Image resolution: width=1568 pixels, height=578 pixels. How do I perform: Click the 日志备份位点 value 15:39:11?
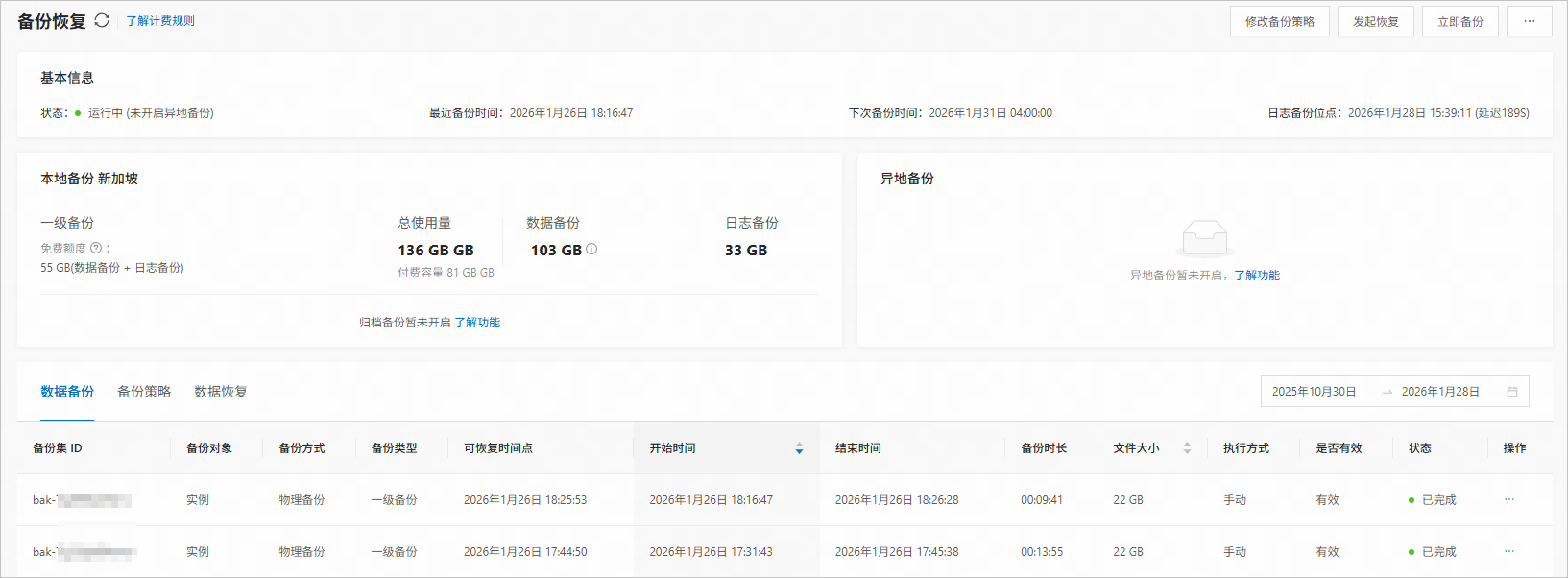click(1438, 113)
